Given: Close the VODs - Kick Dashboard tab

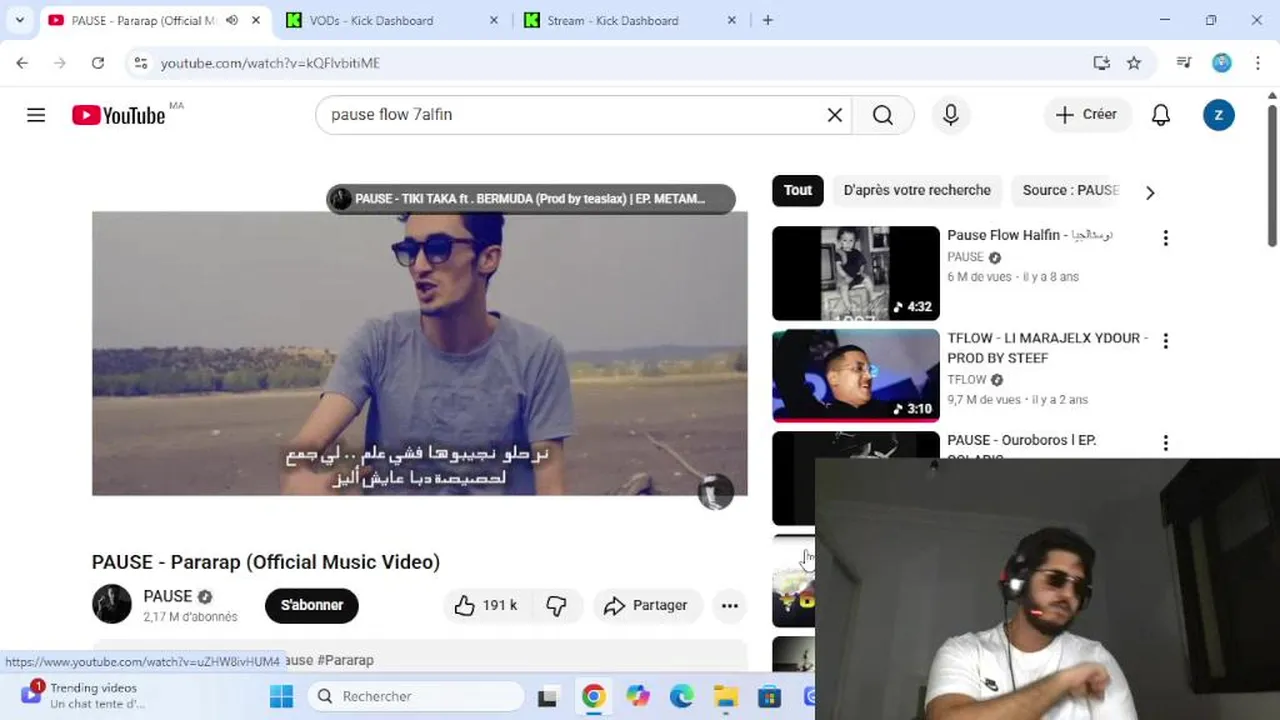Looking at the screenshot, I should point(494,20).
